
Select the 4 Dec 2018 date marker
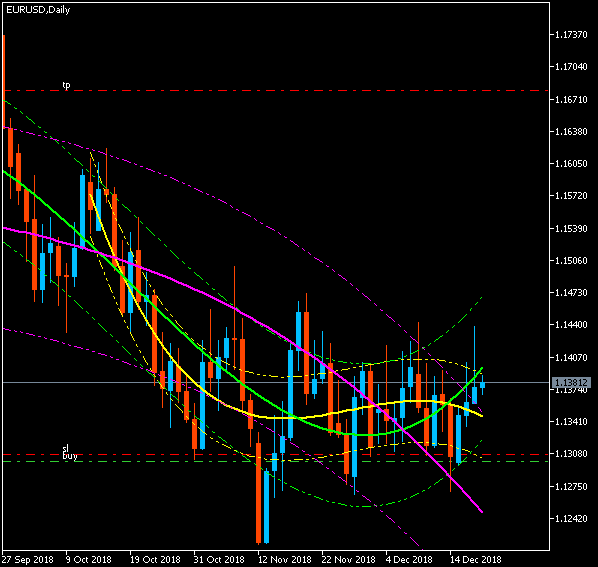(409, 560)
